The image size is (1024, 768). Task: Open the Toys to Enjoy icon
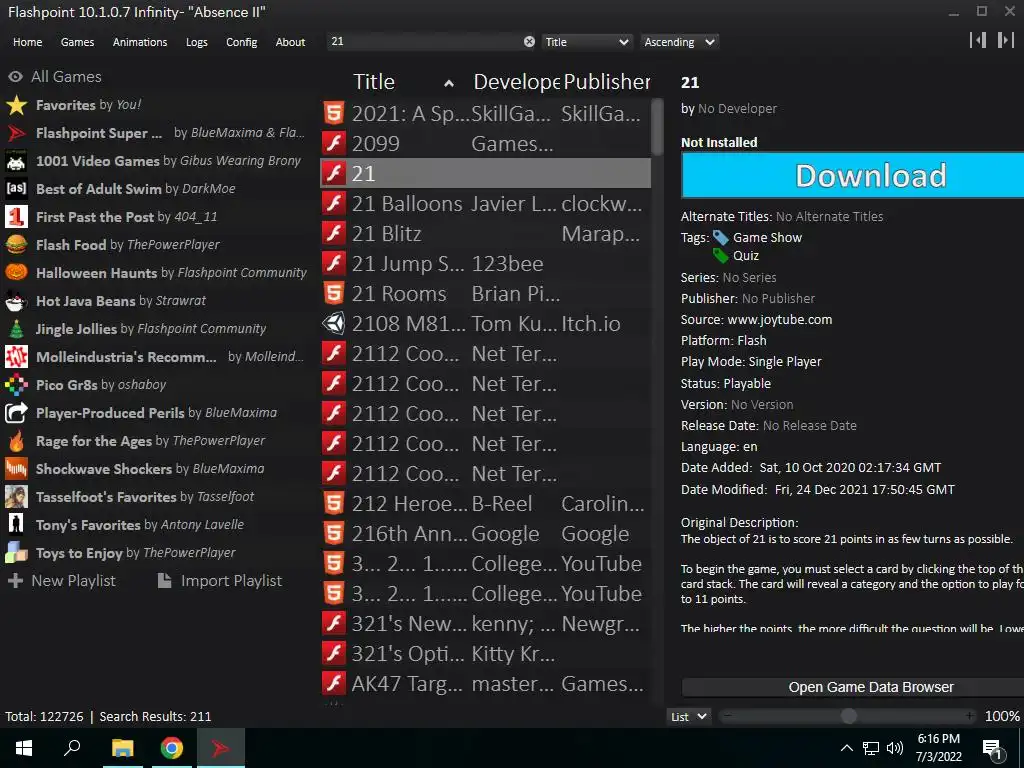click(16, 552)
